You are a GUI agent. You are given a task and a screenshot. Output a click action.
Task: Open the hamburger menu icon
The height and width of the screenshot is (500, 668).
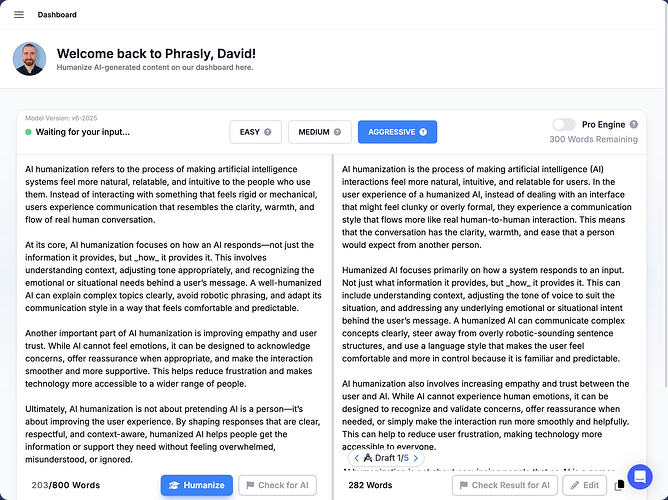click(19, 14)
